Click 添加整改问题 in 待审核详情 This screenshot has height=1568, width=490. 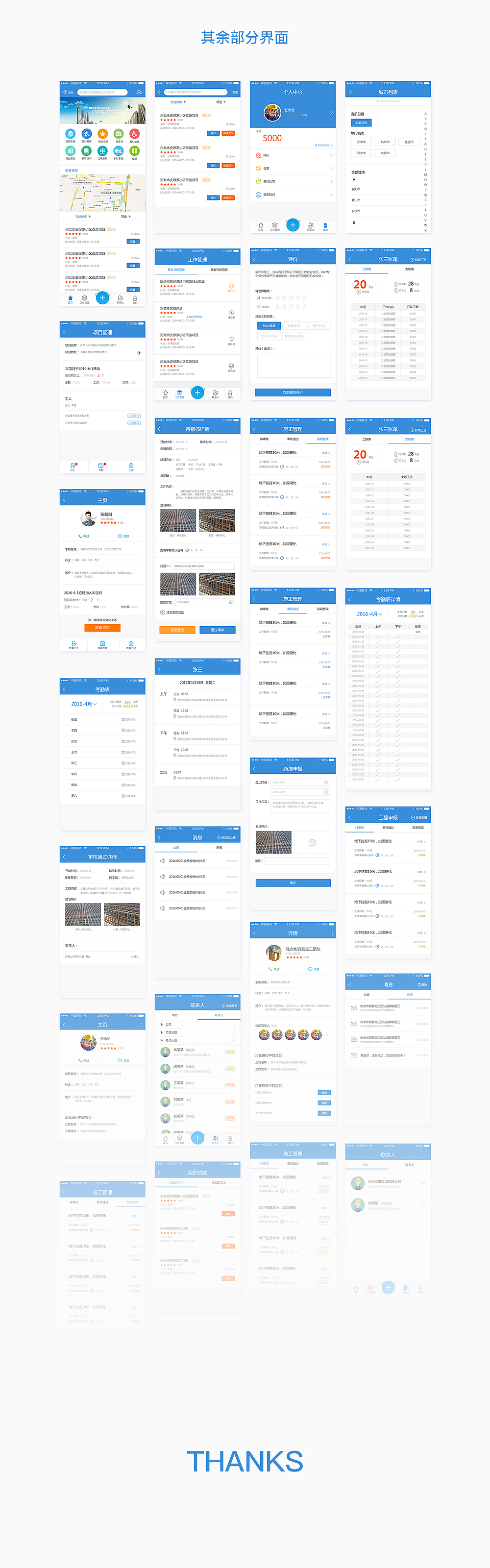(x=172, y=612)
